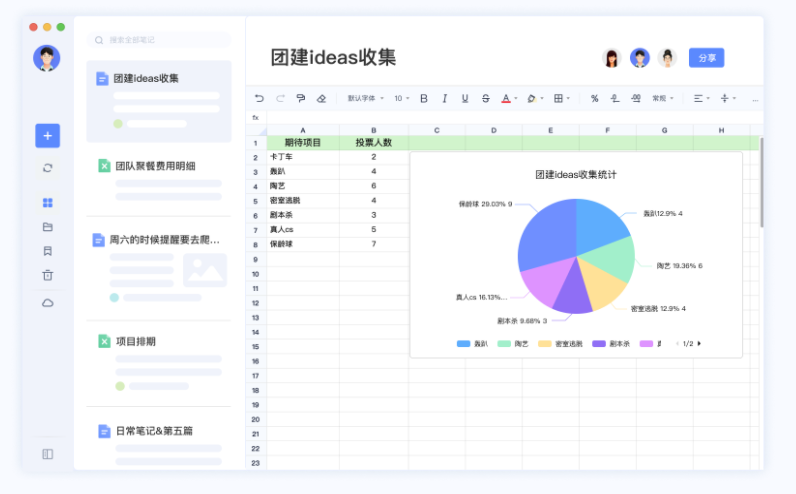Open the toolbar more options ellipsis
Viewport: 796px width, 494px height.
755,100
